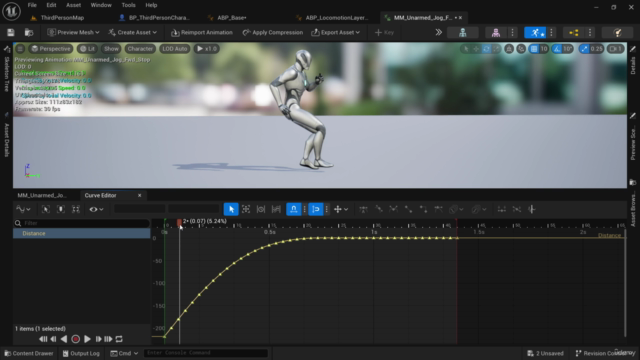Open curve display mode dropdown
The image size is (640, 360).
[23, 209]
